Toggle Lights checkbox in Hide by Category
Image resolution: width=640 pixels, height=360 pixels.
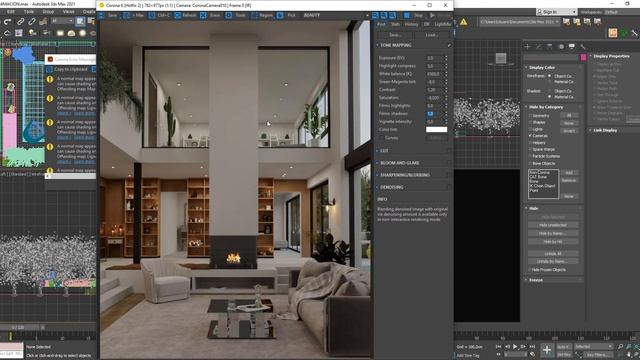(530, 129)
